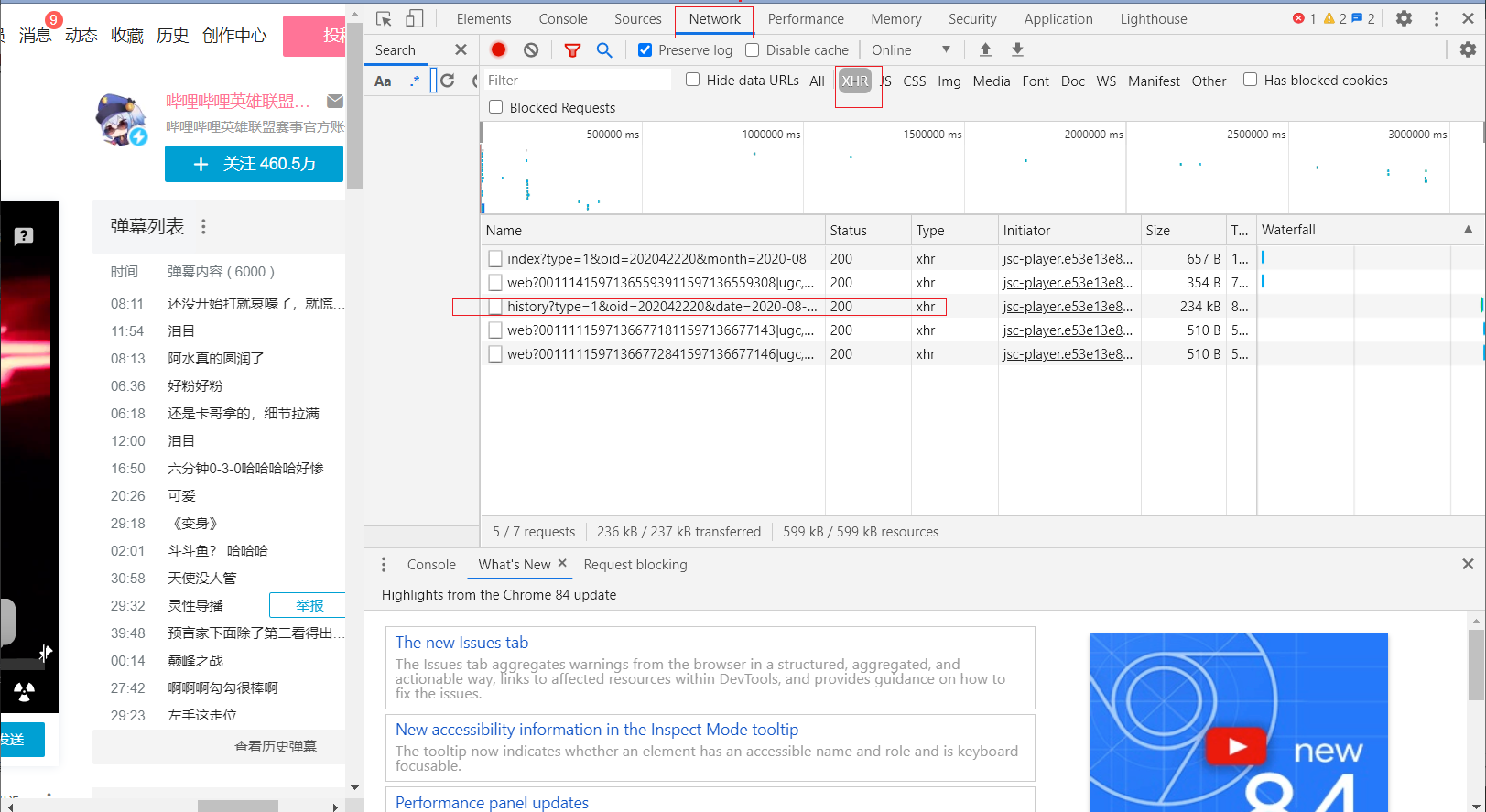Enable the Disable cache checkbox
The image size is (1486, 812).
753,50
